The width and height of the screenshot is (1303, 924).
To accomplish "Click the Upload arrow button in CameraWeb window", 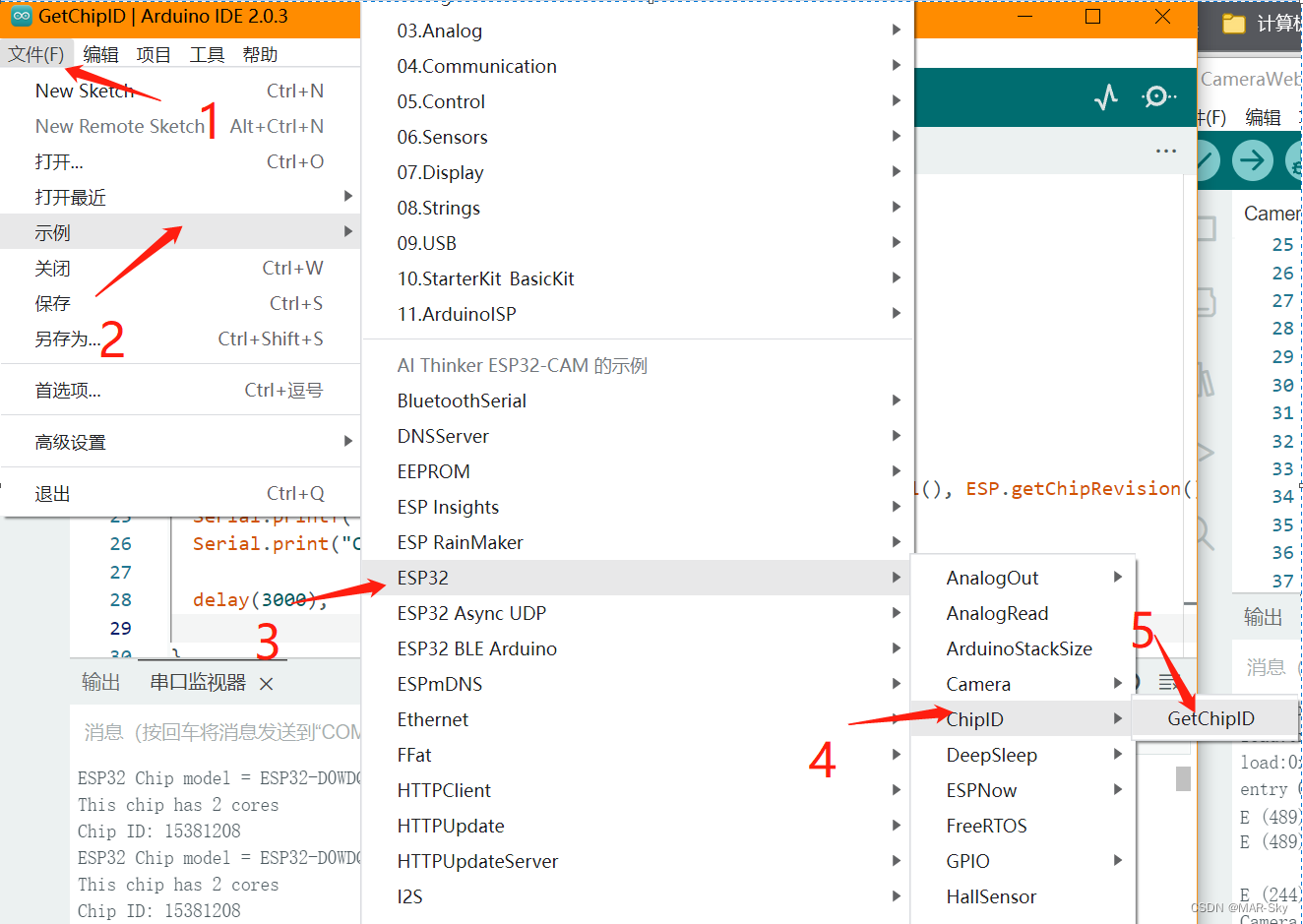I will (1252, 159).
